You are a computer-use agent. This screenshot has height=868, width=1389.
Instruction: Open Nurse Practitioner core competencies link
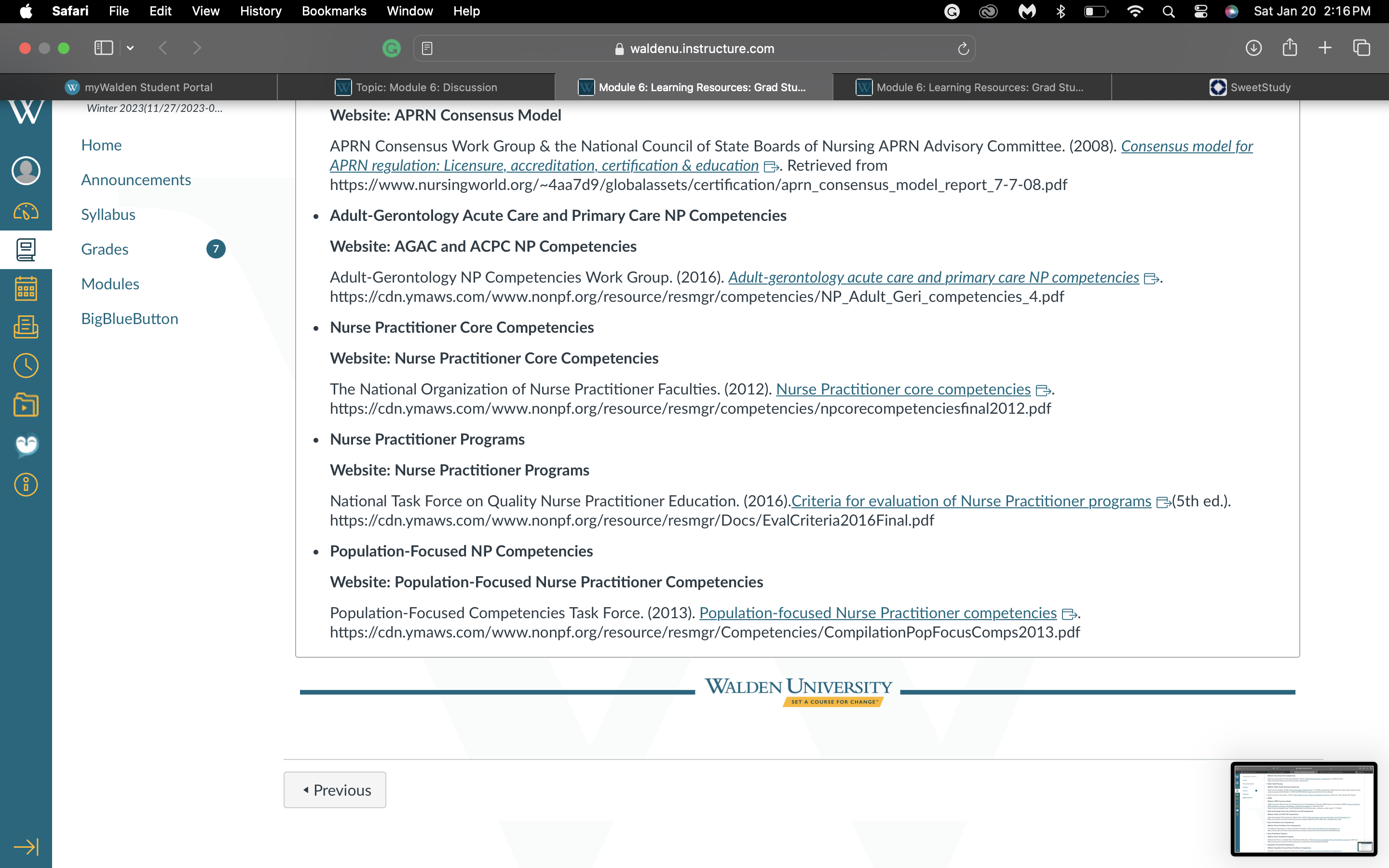pos(903,389)
